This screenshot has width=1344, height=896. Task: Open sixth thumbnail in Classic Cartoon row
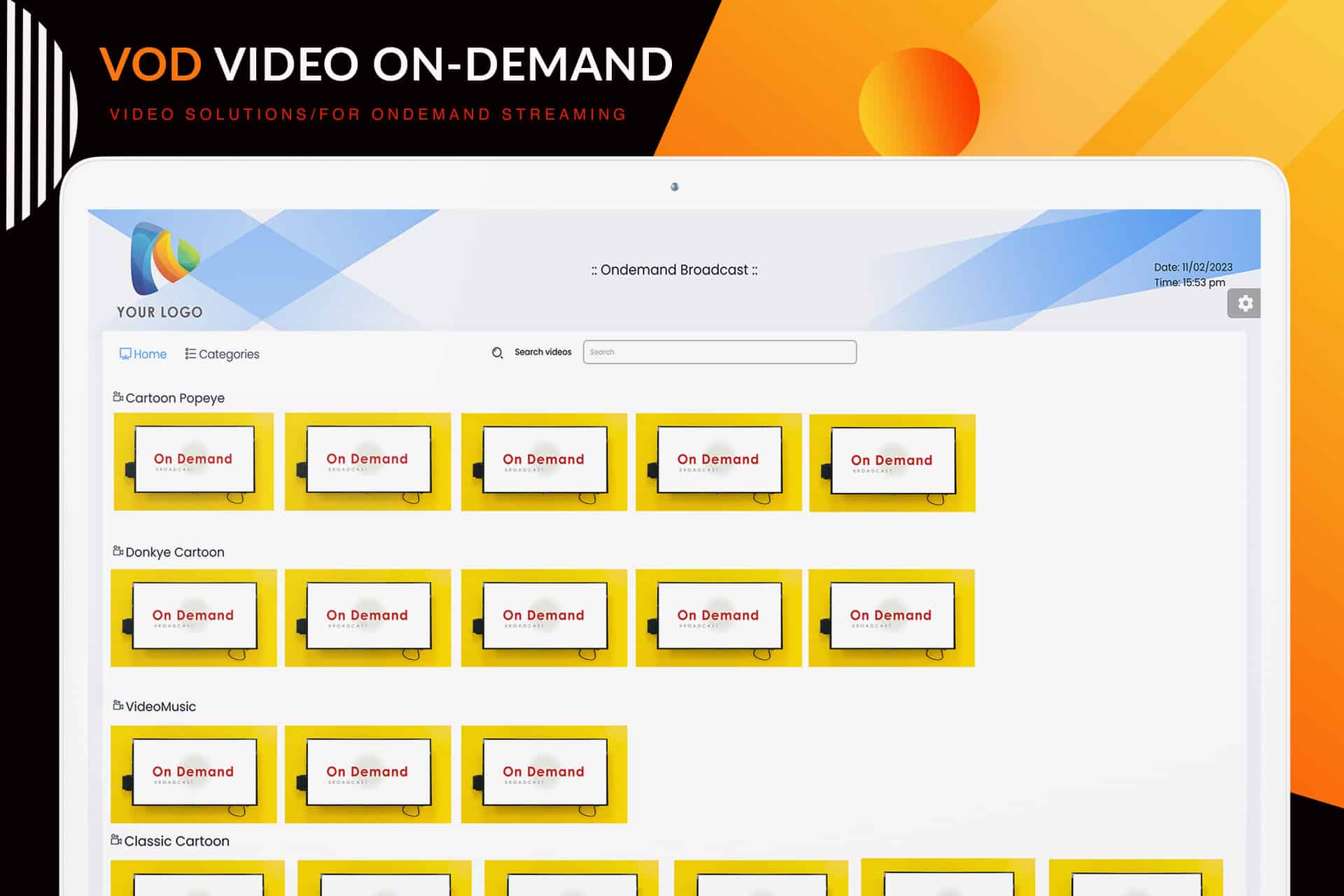click(x=1135, y=878)
